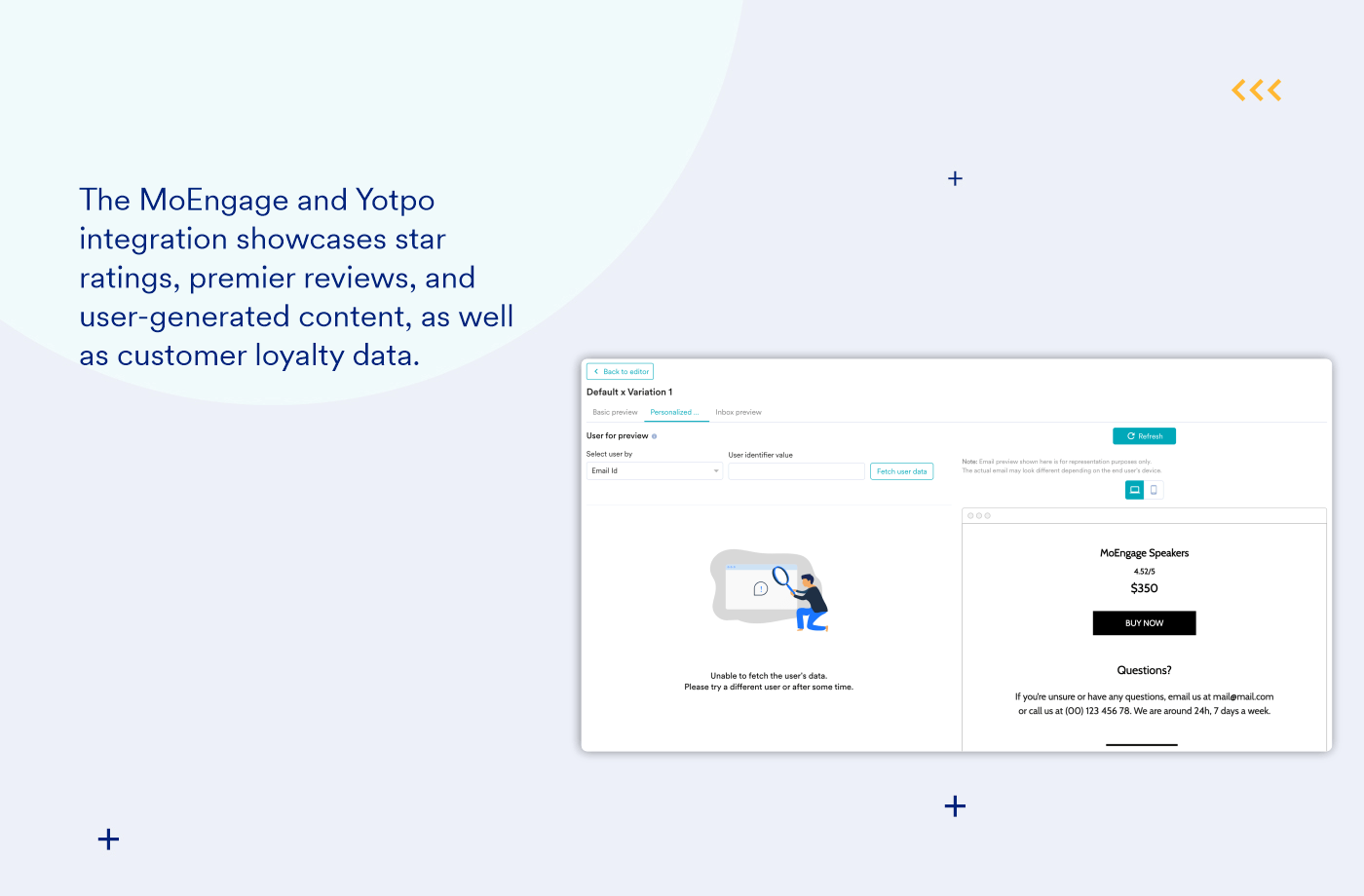The image size is (1364, 896).
Task: Click 'Default x Variation 1' title
Action: point(629,392)
